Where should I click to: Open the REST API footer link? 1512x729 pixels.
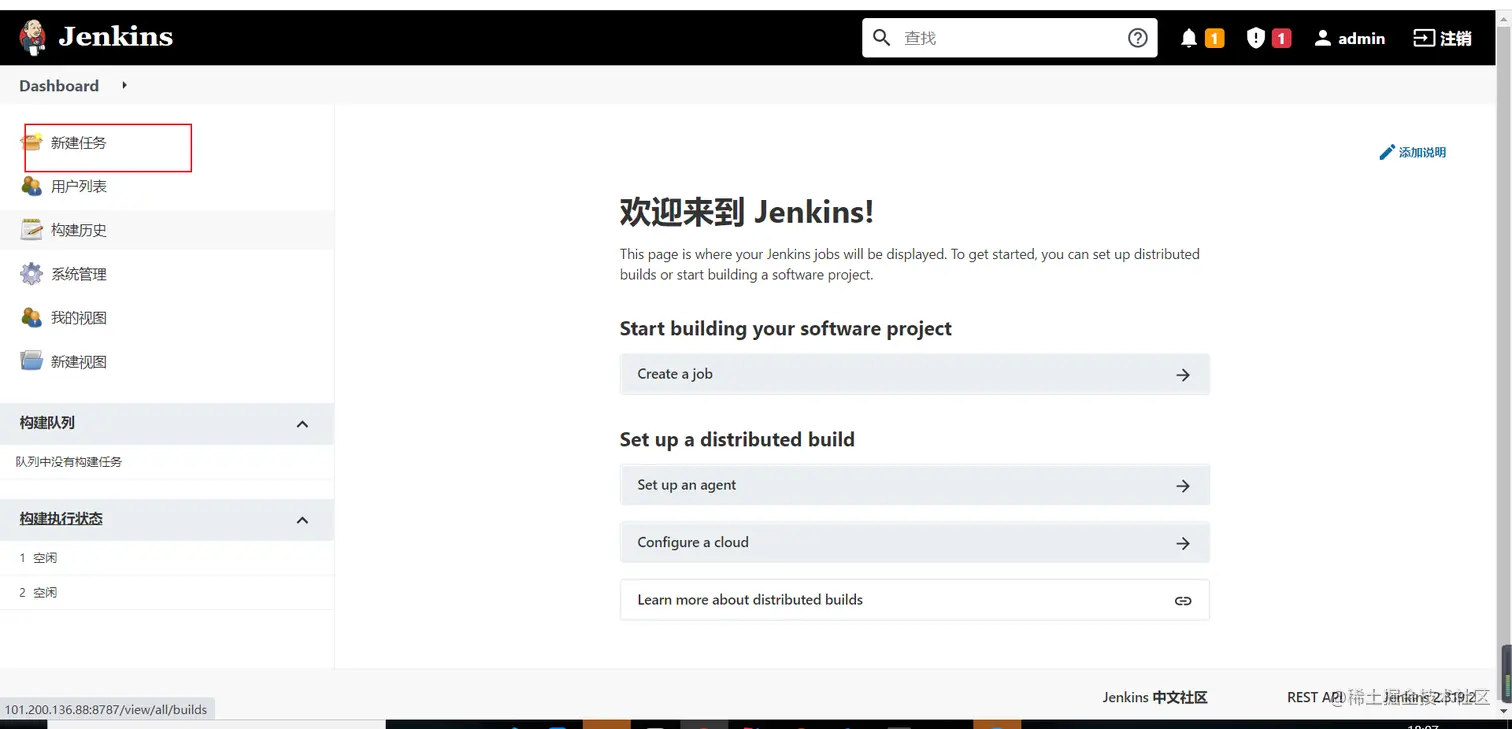coord(1316,697)
